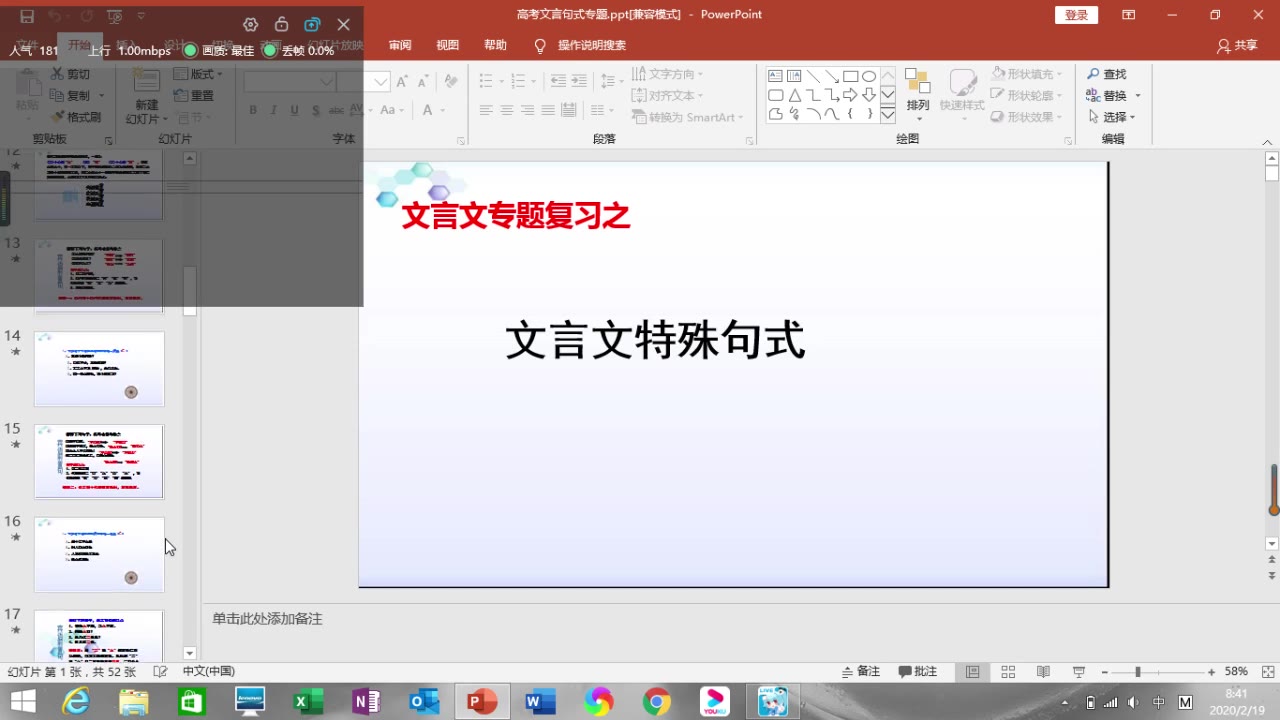Viewport: 1280px width, 720px height.
Task: Open the quick access toolbar customize dropdown
Action: [x=141, y=16]
